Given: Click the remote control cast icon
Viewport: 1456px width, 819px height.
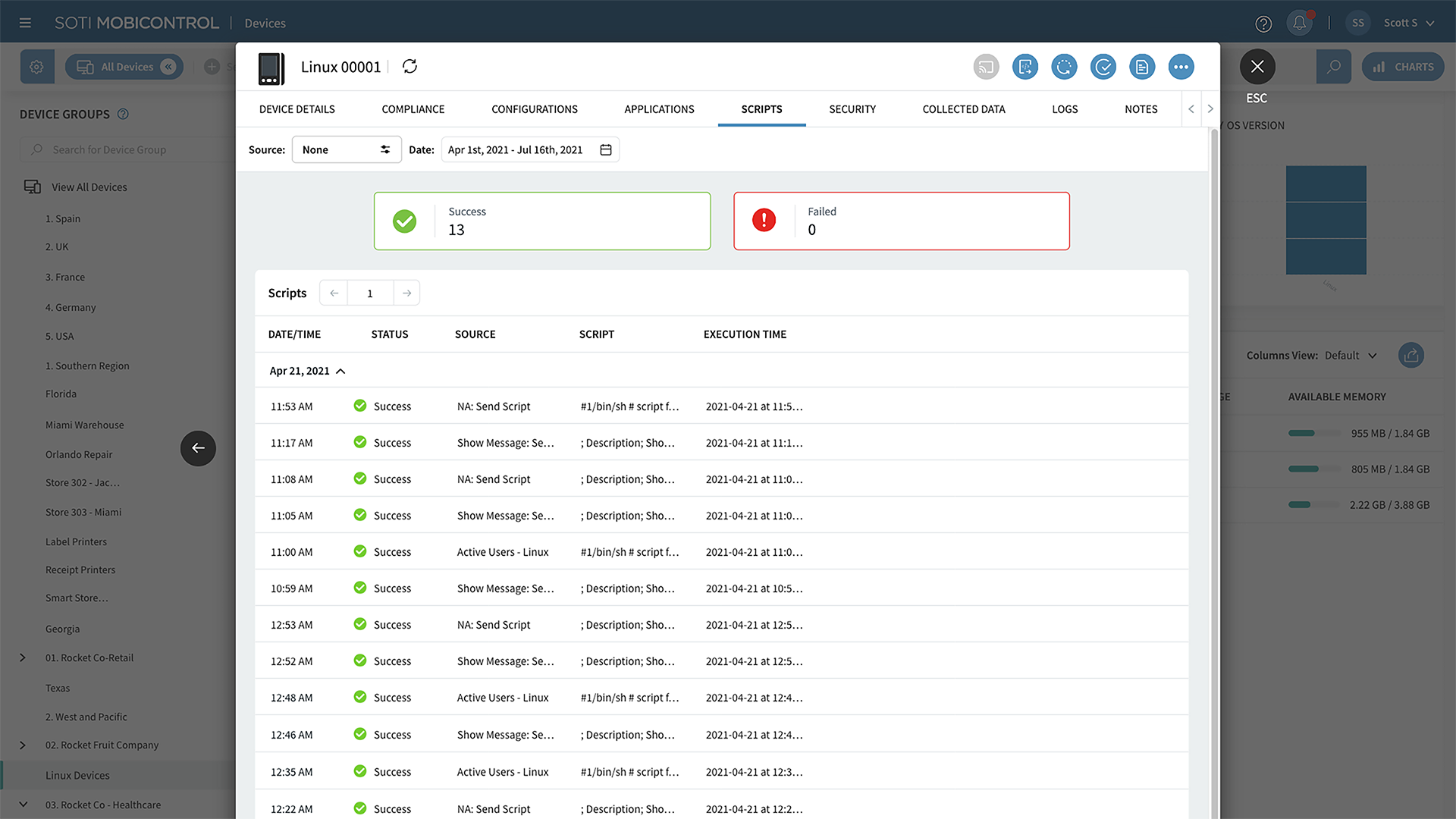Looking at the screenshot, I should [986, 67].
